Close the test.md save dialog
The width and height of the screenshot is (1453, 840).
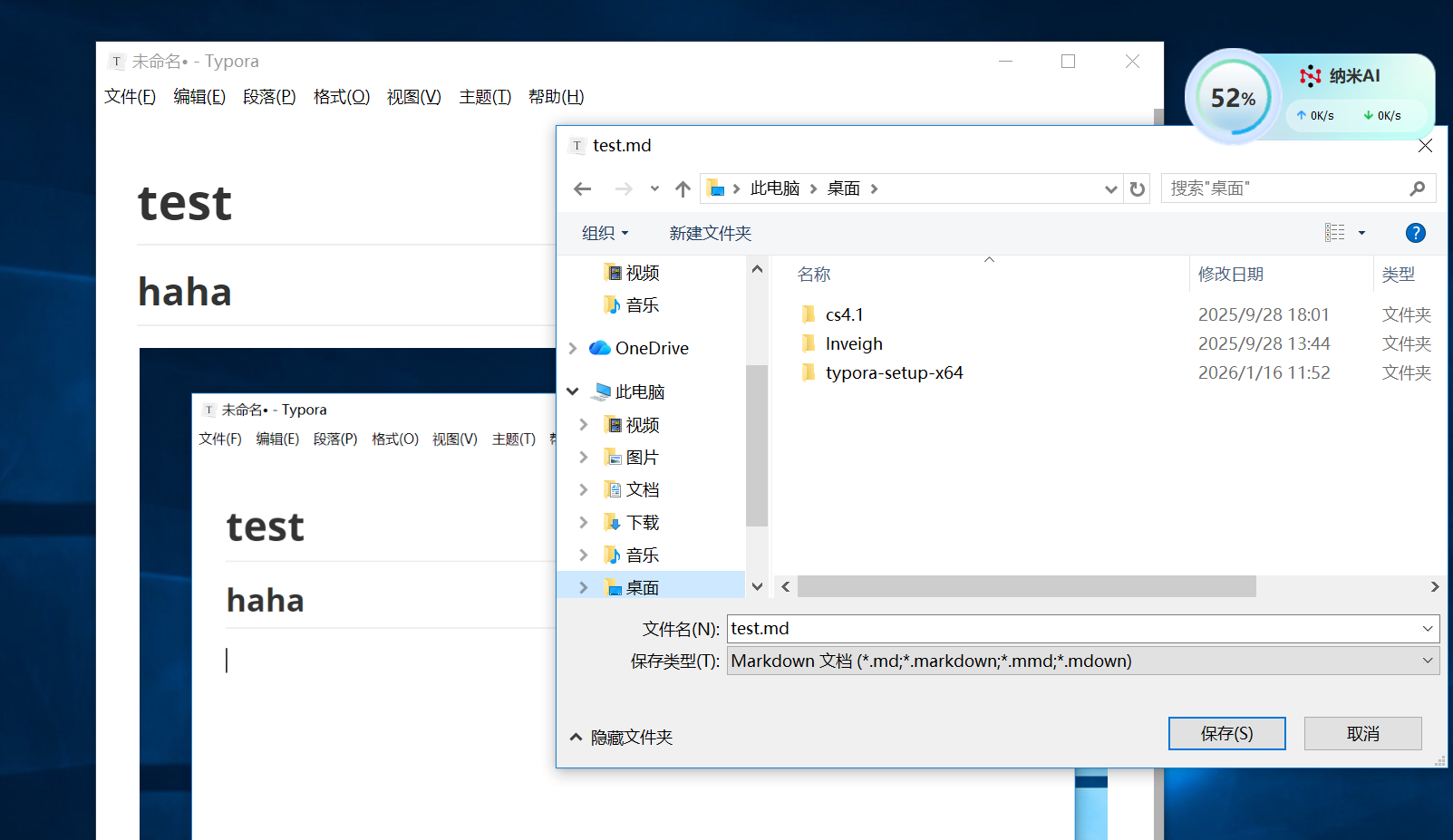(x=1425, y=146)
